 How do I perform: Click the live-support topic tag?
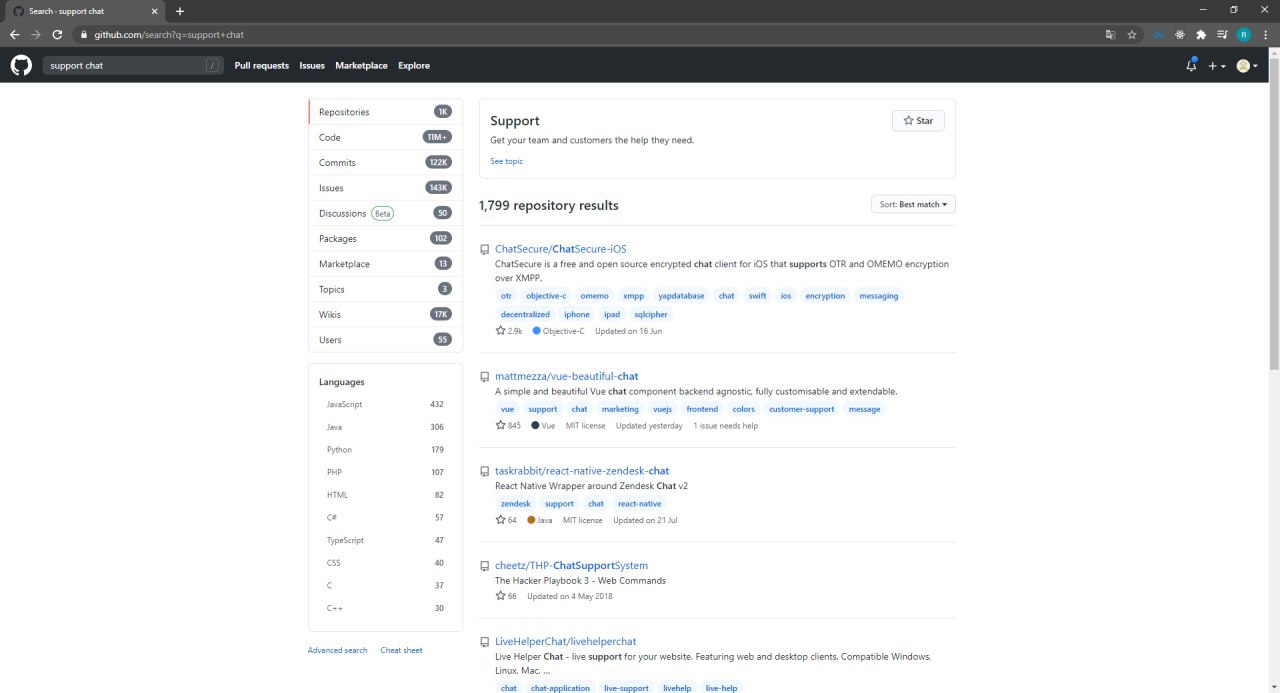pyautogui.click(x=625, y=688)
